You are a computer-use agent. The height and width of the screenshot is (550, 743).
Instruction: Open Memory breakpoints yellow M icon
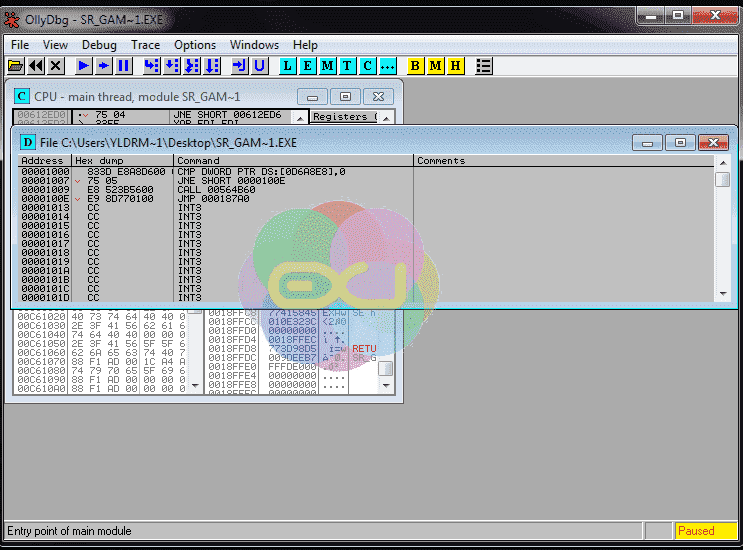(435, 65)
